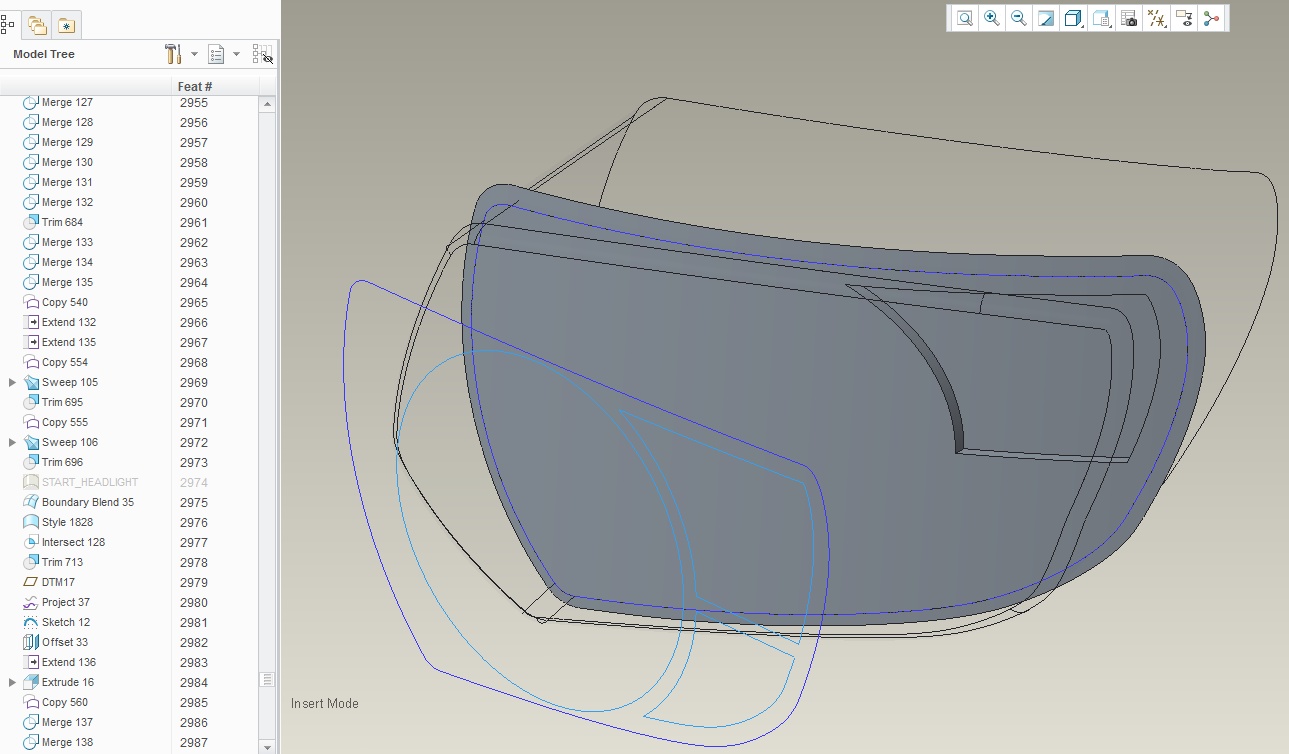Open the dropdown arrow beside the Settings hammer
Image resolution: width=1289 pixels, height=754 pixels.
click(194, 54)
